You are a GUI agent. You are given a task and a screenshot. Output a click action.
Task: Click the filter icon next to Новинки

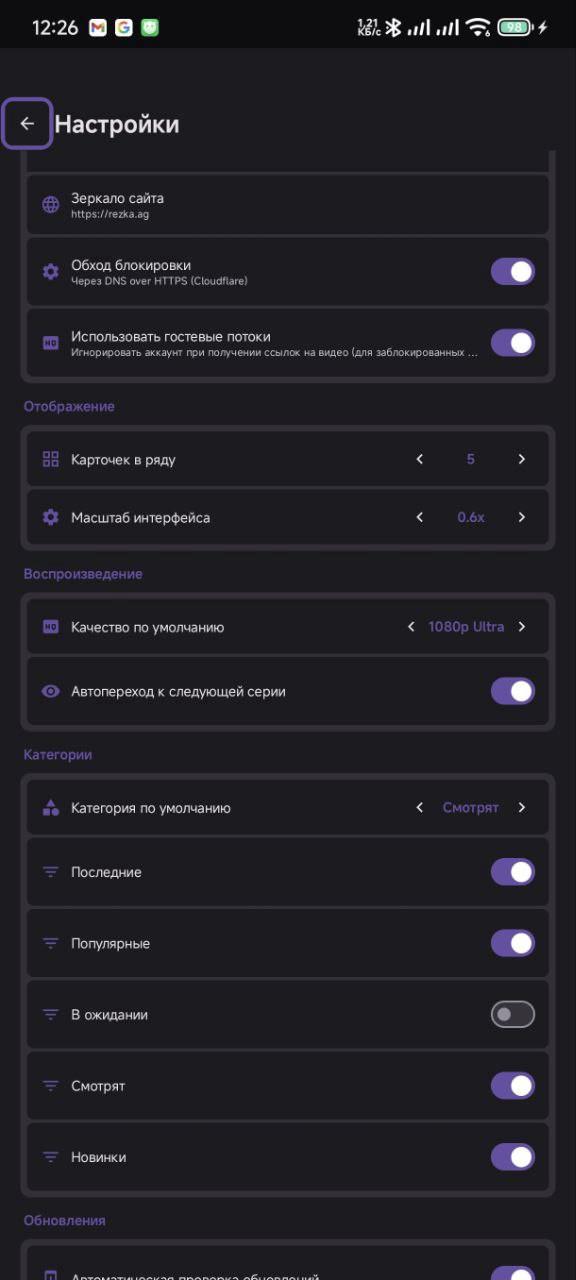pyautogui.click(x=50, y=1157)
